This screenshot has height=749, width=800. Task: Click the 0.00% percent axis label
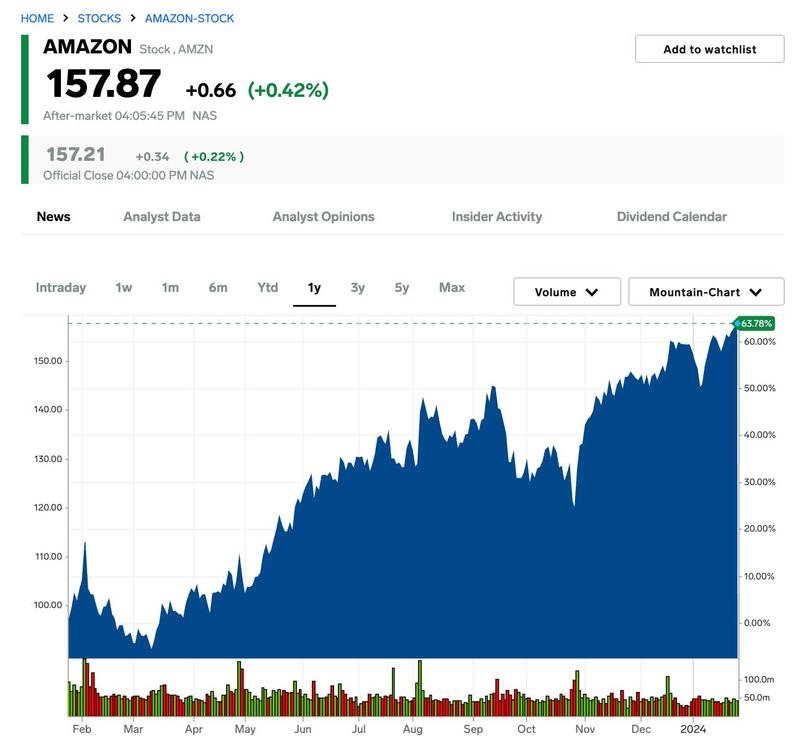(x=757, y=622)
